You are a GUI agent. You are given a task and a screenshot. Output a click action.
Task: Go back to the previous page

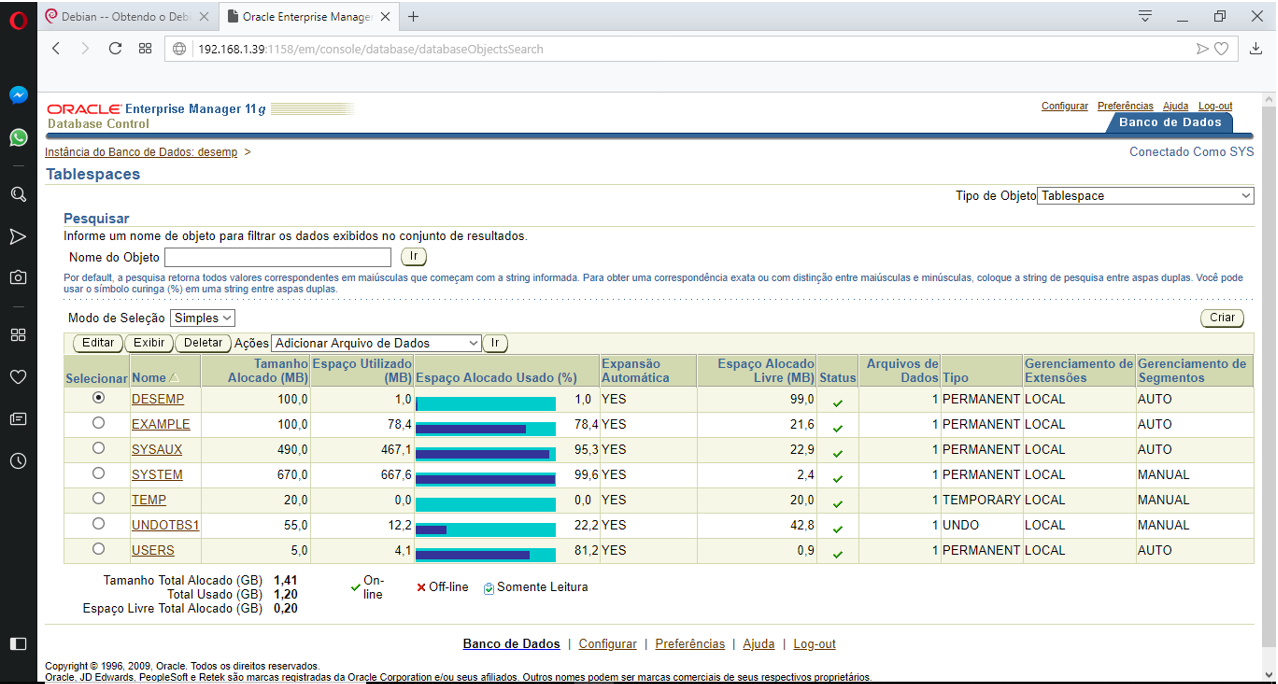(x=56, y=48)
